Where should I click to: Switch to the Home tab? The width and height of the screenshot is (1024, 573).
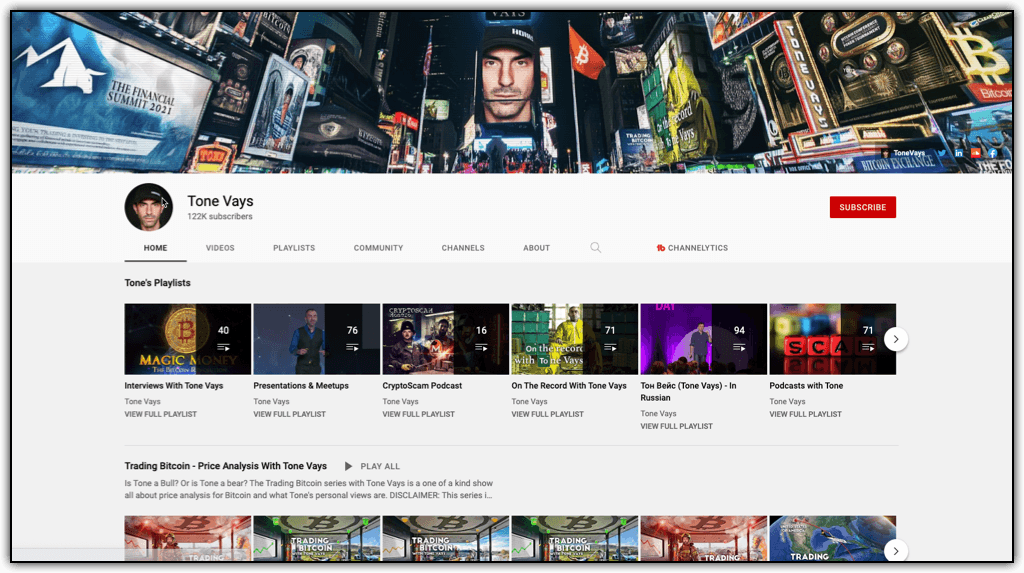click(155, 248)
